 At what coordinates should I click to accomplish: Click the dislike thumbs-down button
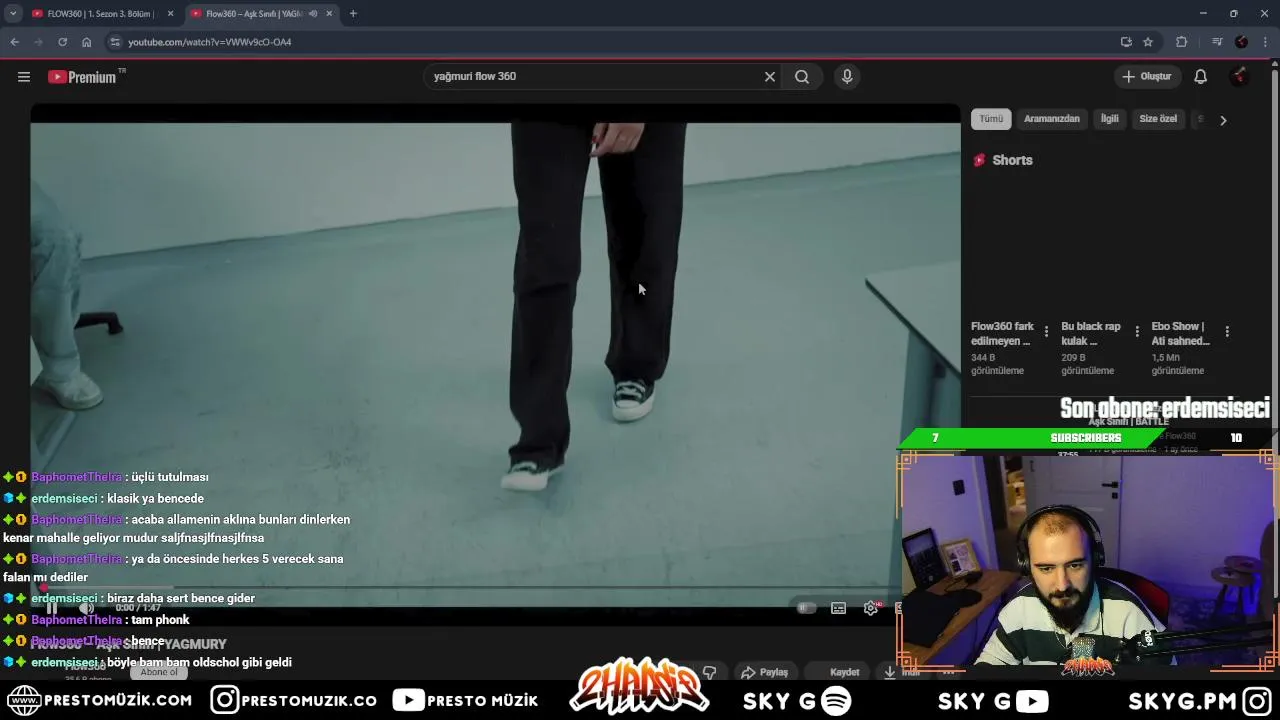point(710,672)
